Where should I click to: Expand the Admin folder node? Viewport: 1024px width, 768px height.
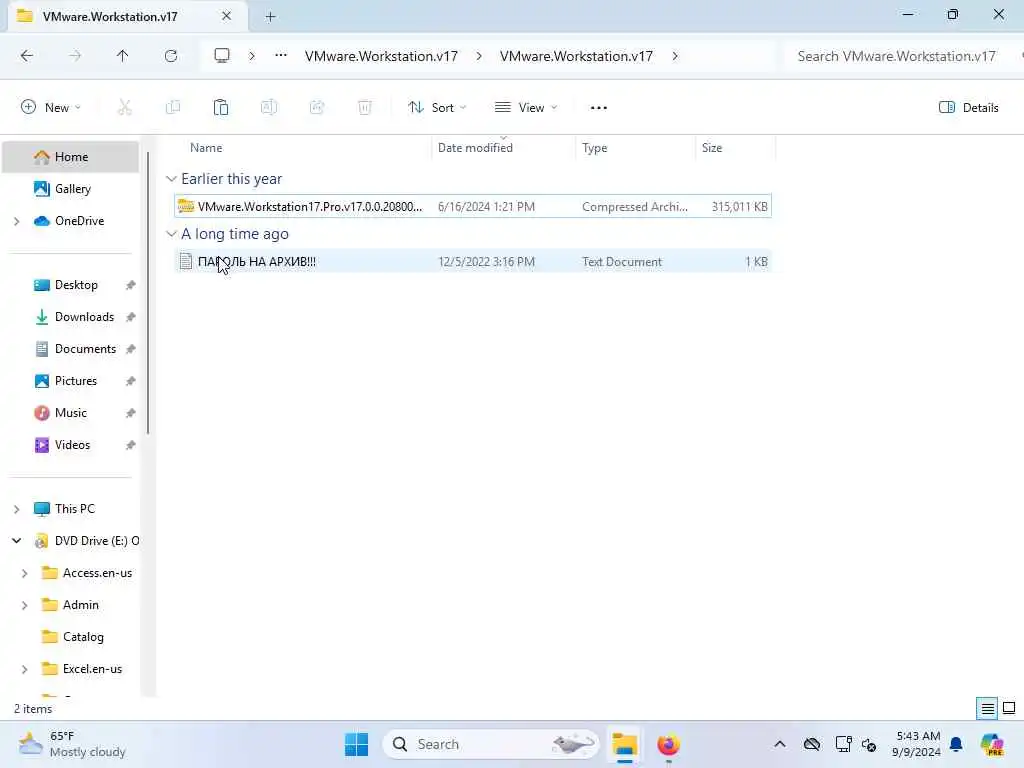(24, 605)
